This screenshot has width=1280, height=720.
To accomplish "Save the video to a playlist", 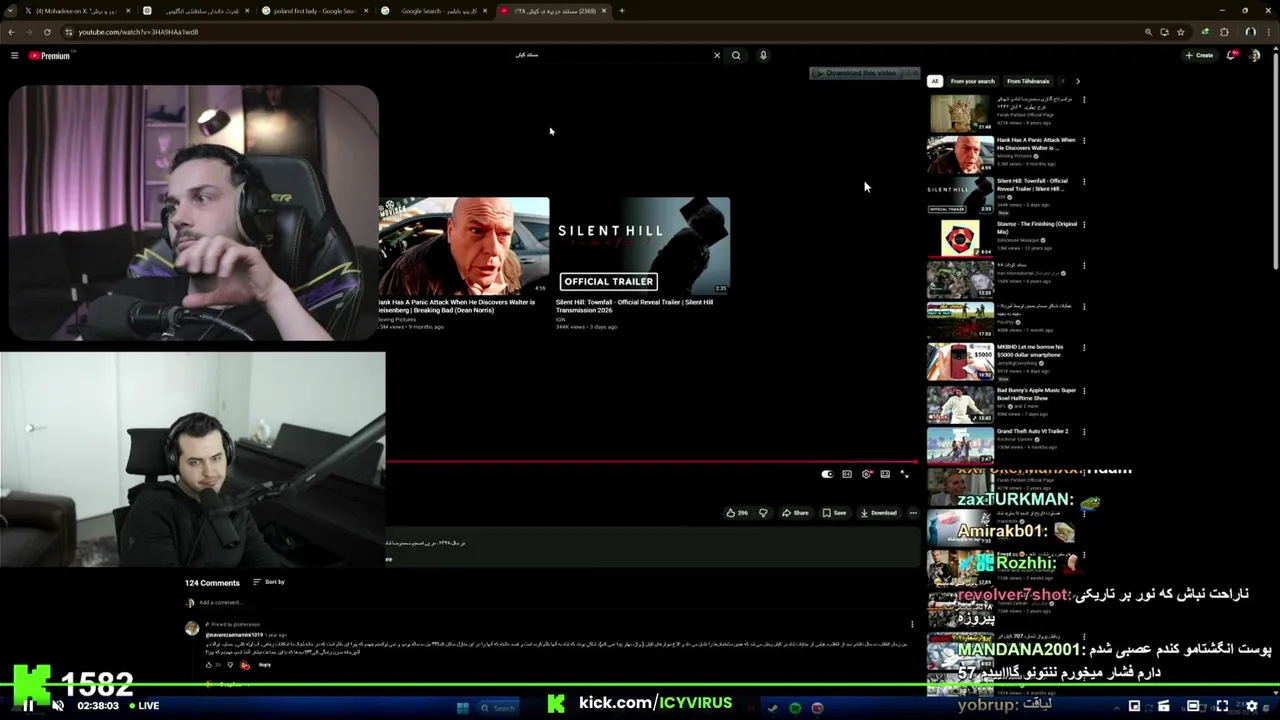I will (834, 513).
